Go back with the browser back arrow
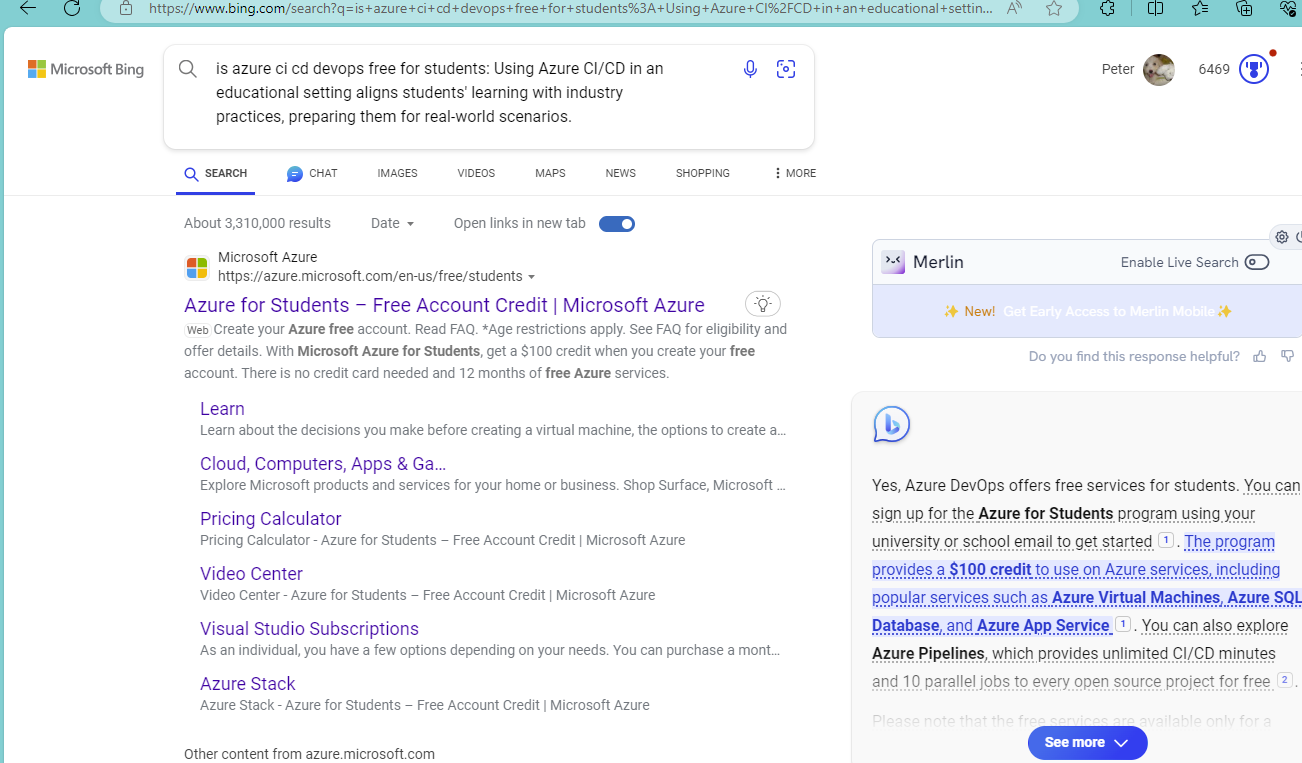The image size is (1302, 763). [x=28, y=8]
